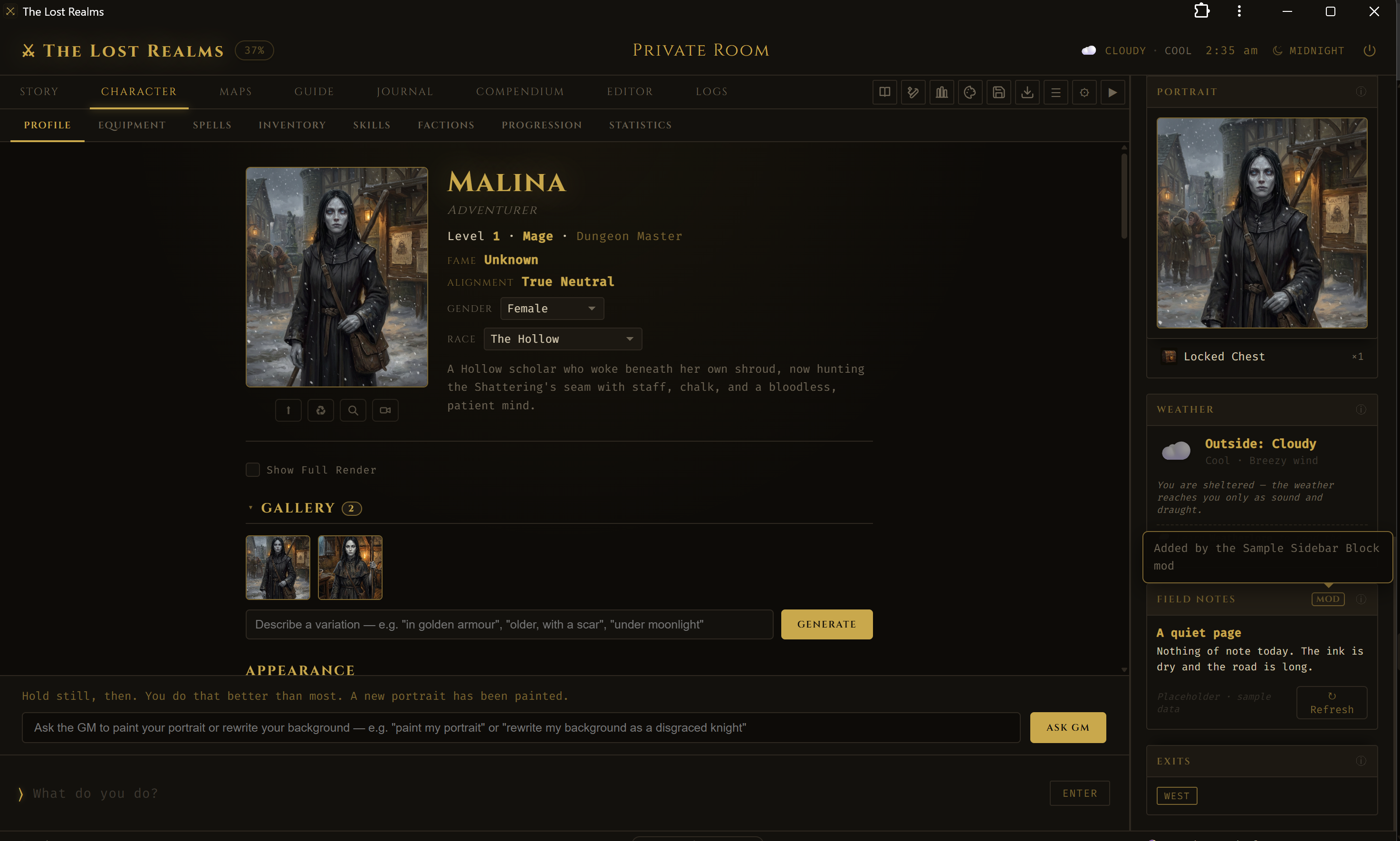Open the bar chart toolbar icon
Viewport: 1400px width, 841px height.
(x=941, y=92)
